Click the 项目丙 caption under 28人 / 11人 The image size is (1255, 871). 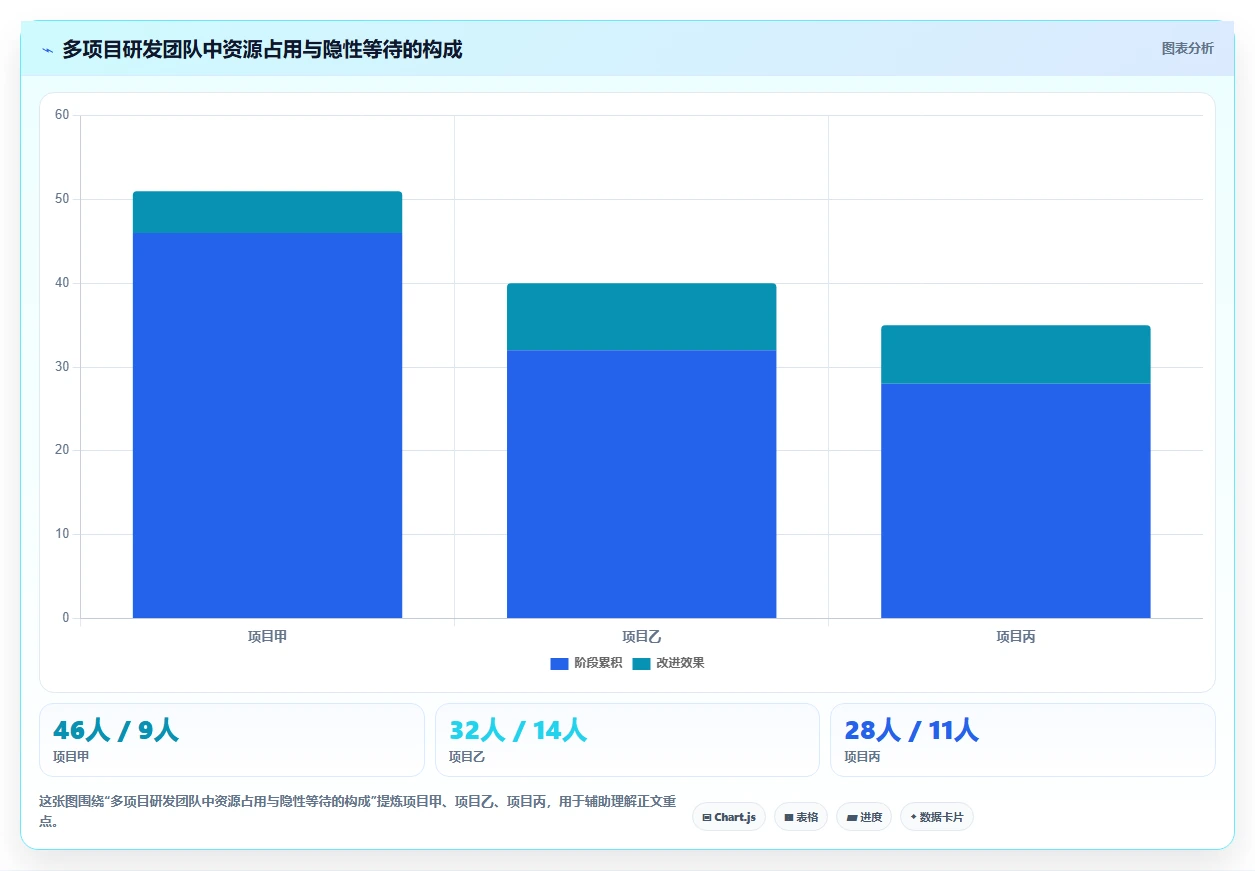[862, 757]
